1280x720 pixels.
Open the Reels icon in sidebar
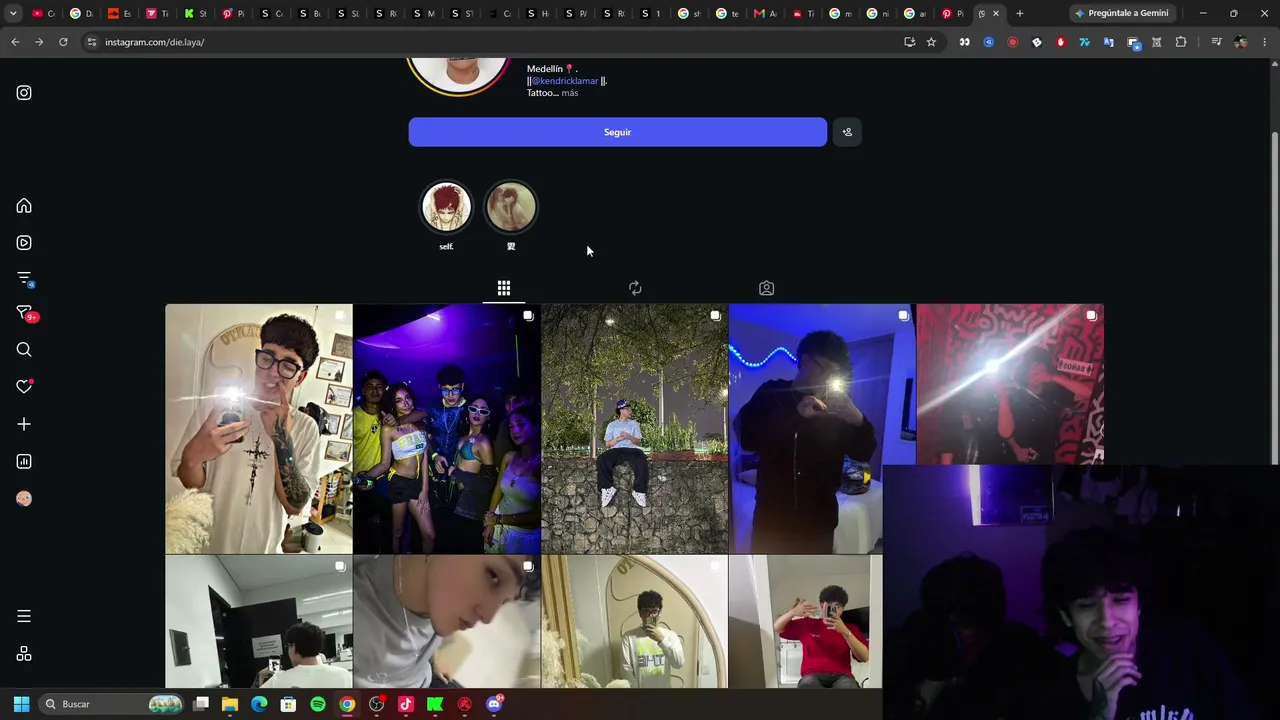point(24,243)
